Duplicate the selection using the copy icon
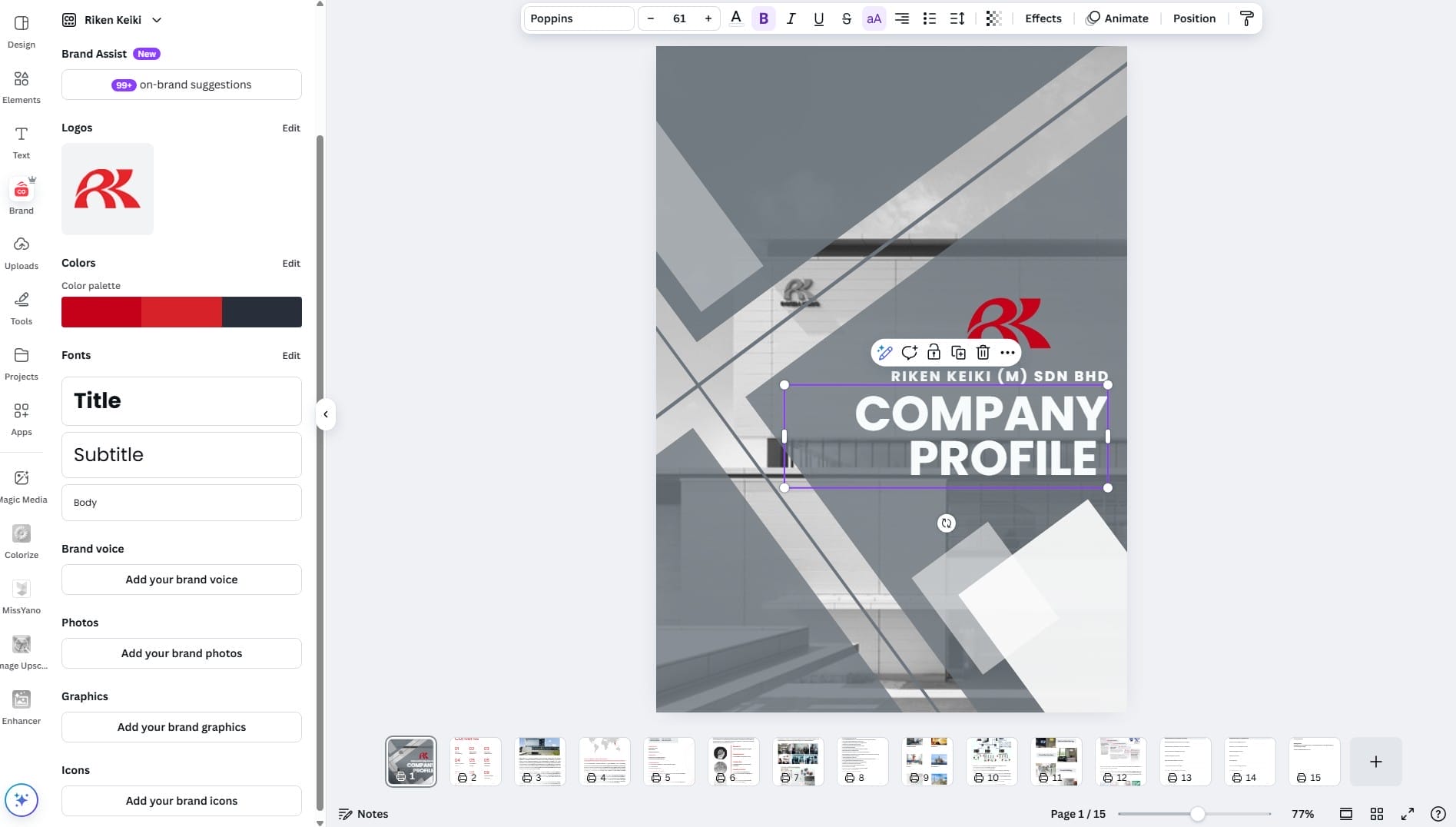1456x827 pixels. (x=958, y=352)
